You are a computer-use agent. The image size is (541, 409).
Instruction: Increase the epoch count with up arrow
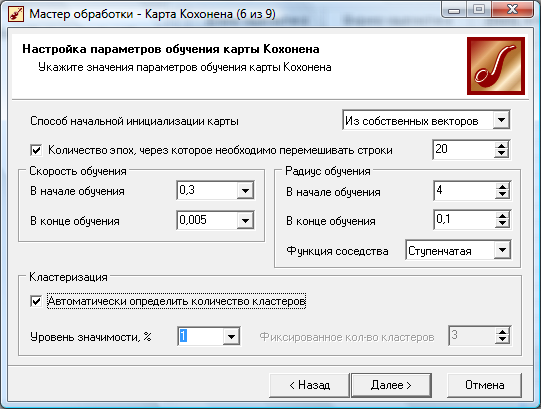click(501, 146)
